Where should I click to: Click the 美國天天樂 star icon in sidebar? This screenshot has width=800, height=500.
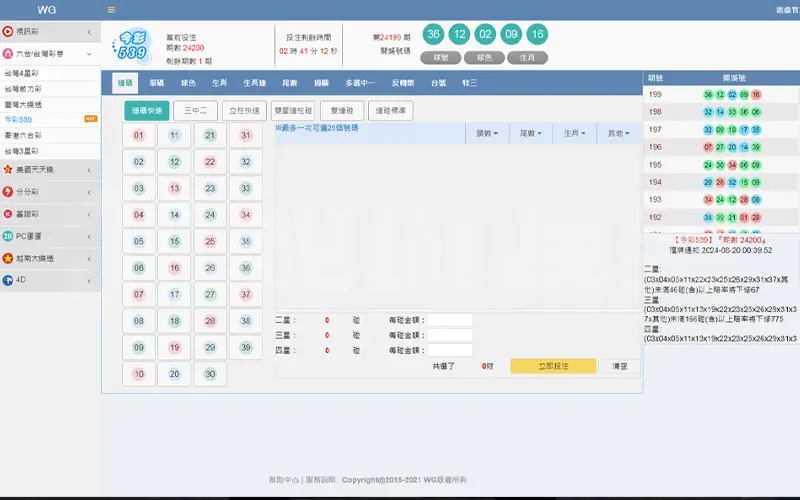(8, 169)
